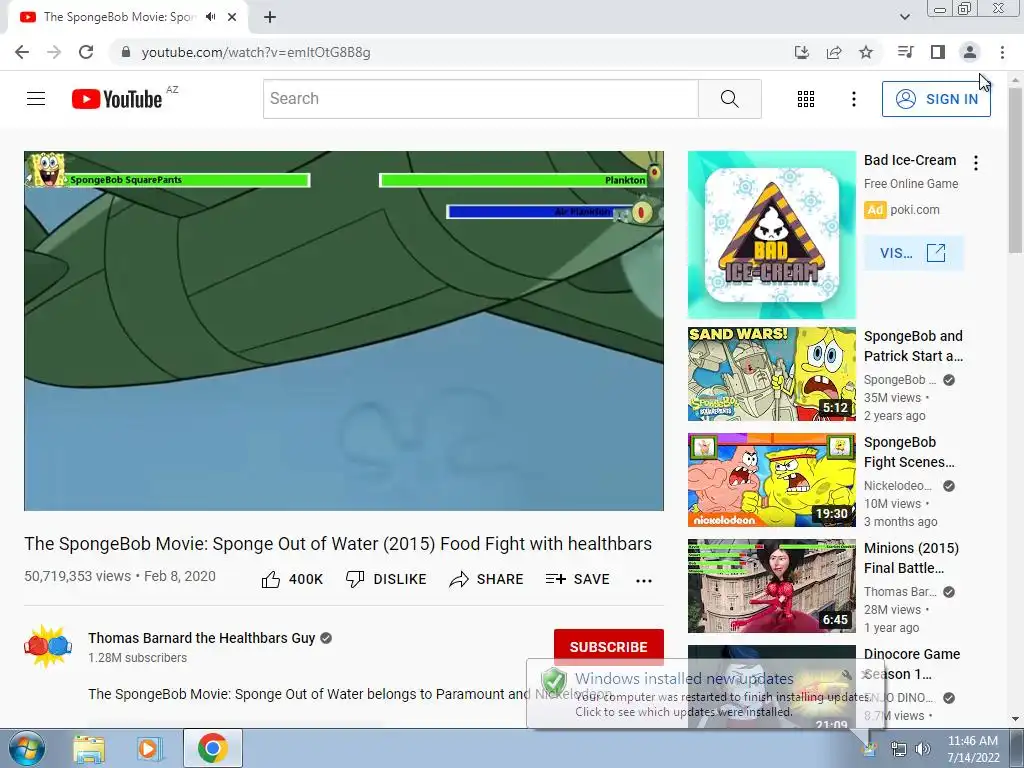Save the video to a playlist
This screenshot has width=1024, height=768.
[x=577, y=579]
